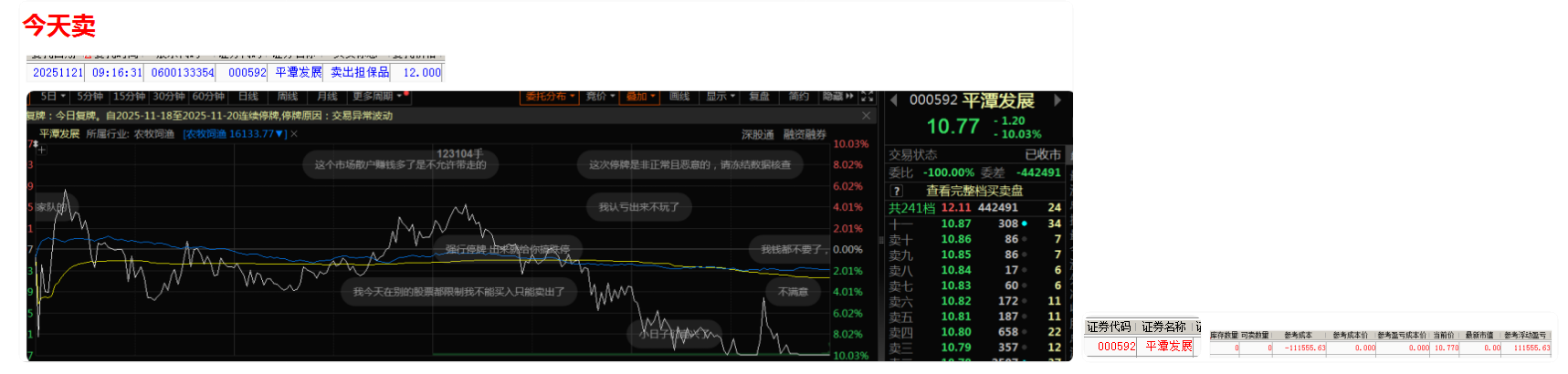Open the 显示 display dropdown
The width and height of the screenshot is (1568, 374).
720,97
